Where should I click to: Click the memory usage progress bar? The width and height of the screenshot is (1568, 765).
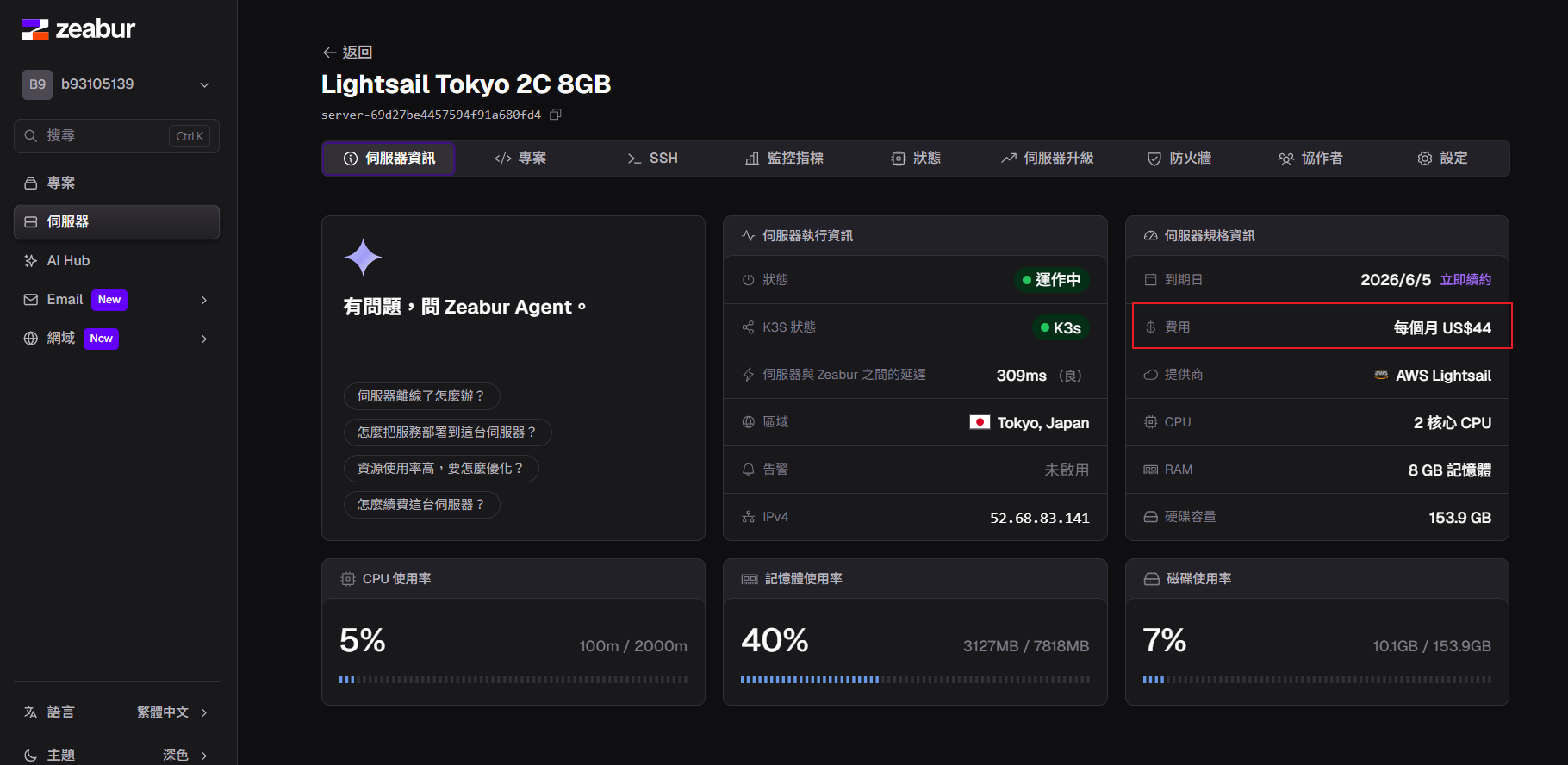click(915, 680)
